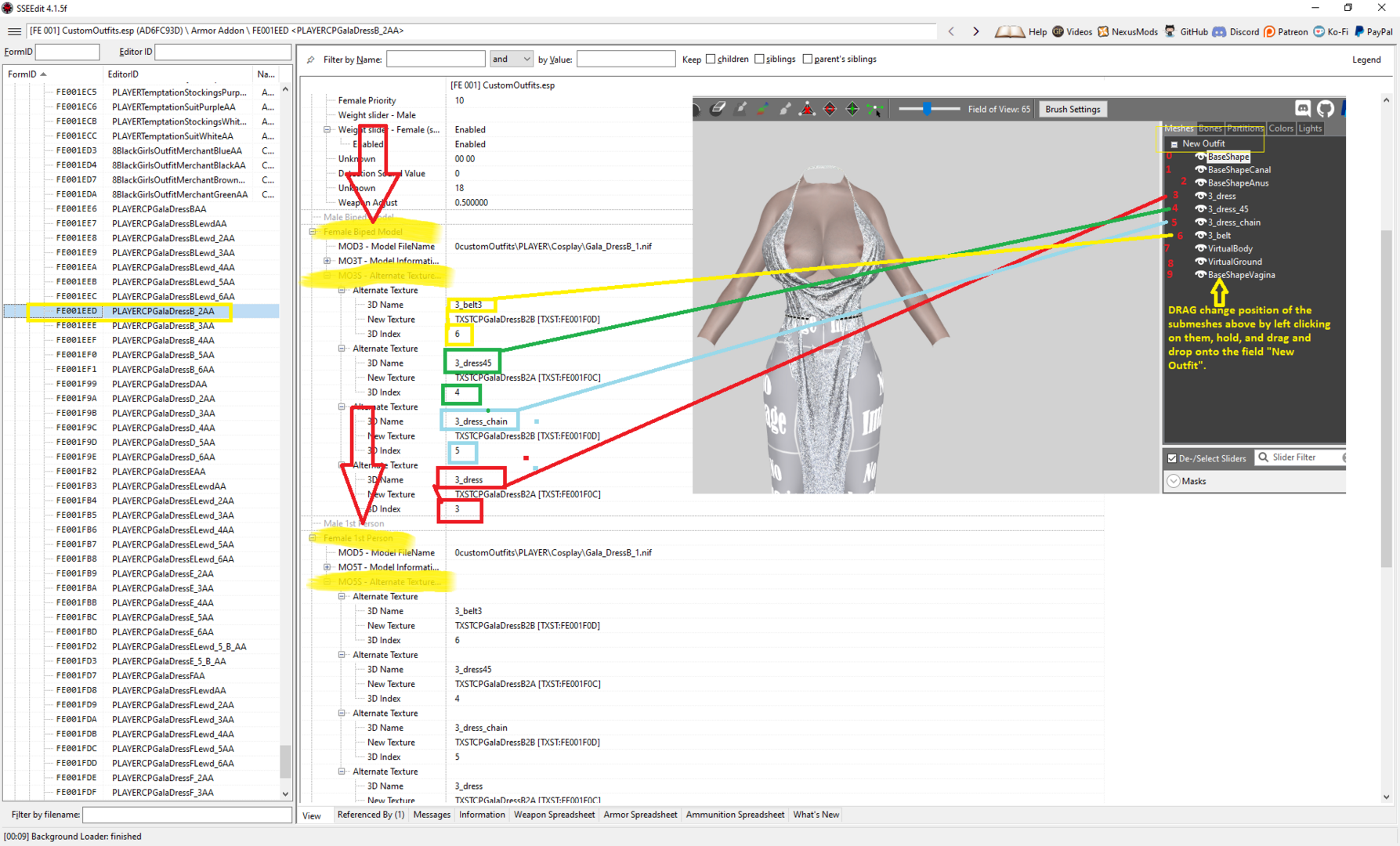Select the red triangle move-vertex tool

tap(807, 109)
